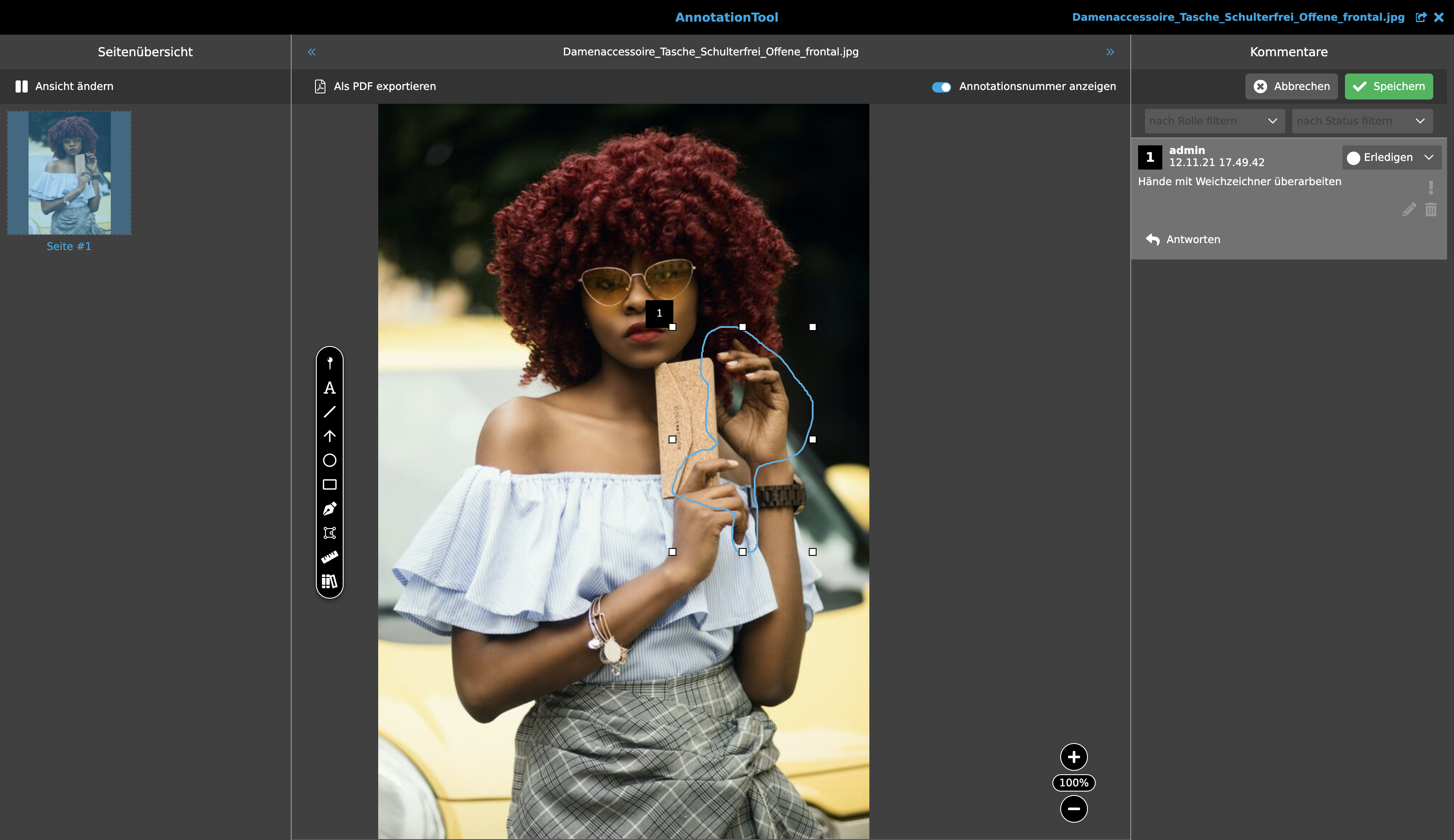Select the pin marker tool
Viewport: 1454px width, 840px height.
click(x=329, y=363)
